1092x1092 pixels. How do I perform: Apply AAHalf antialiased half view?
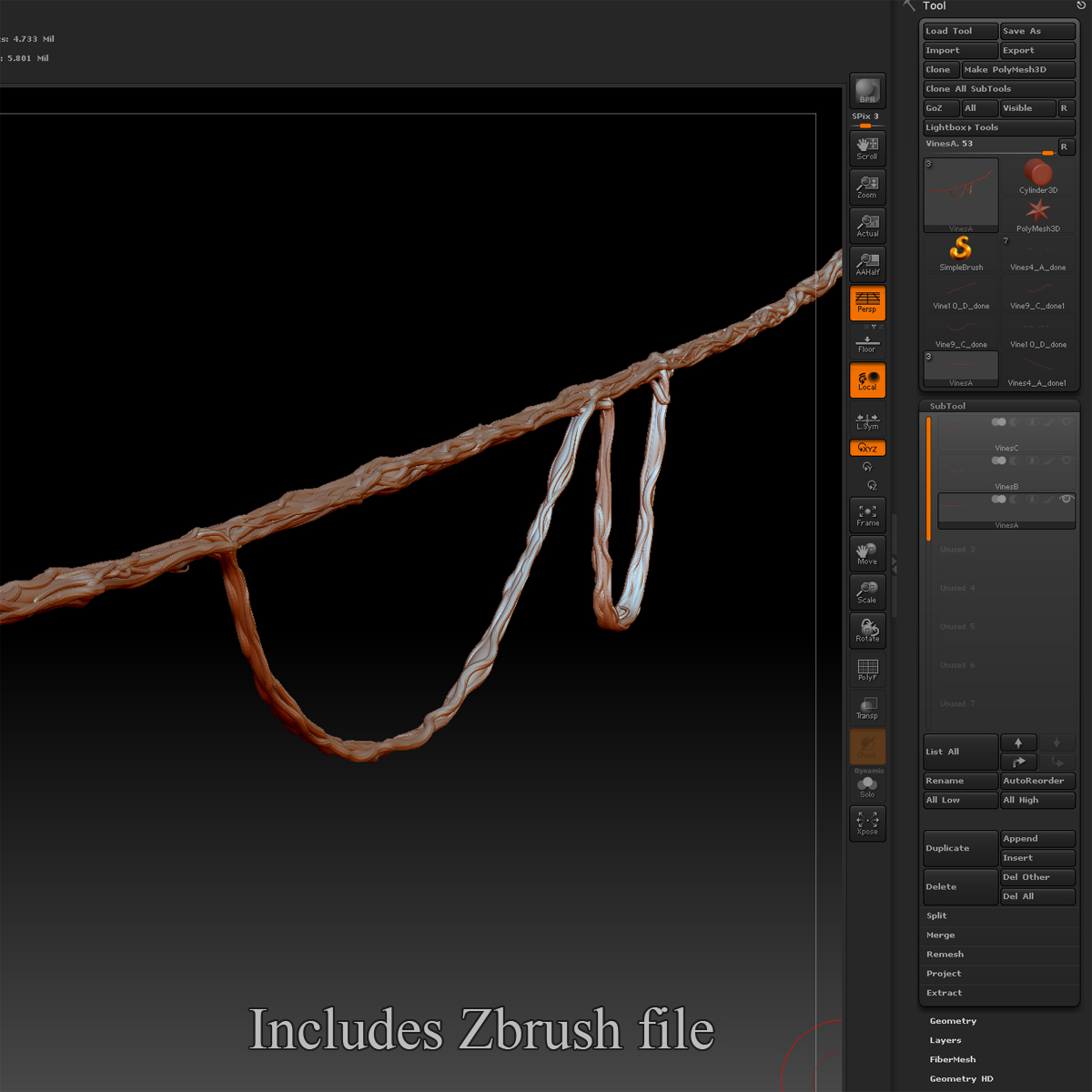(x=867, y=264)
